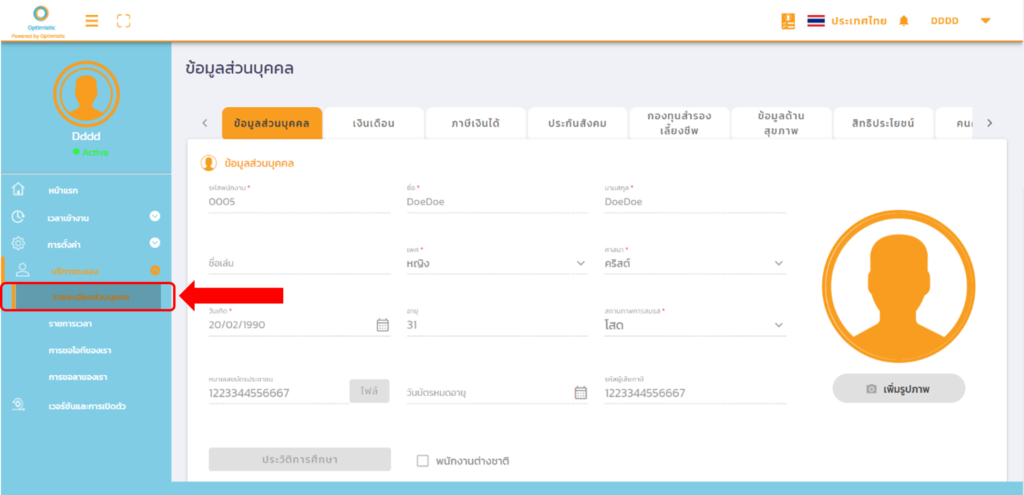Open the notifications bell

point(904,20)
